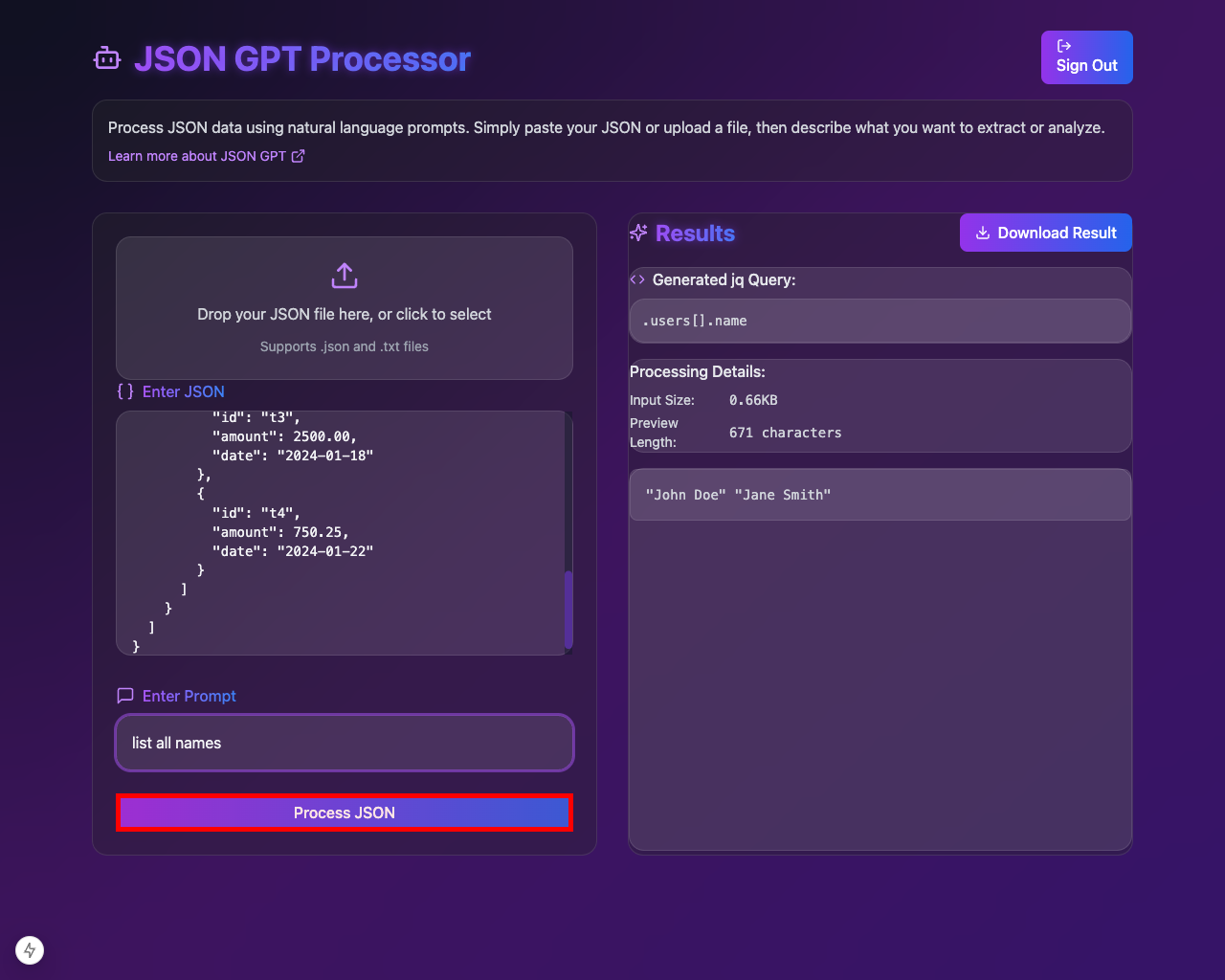Click the JSON GPT Processor title
1225x980 pixels.
click(302, 59)
